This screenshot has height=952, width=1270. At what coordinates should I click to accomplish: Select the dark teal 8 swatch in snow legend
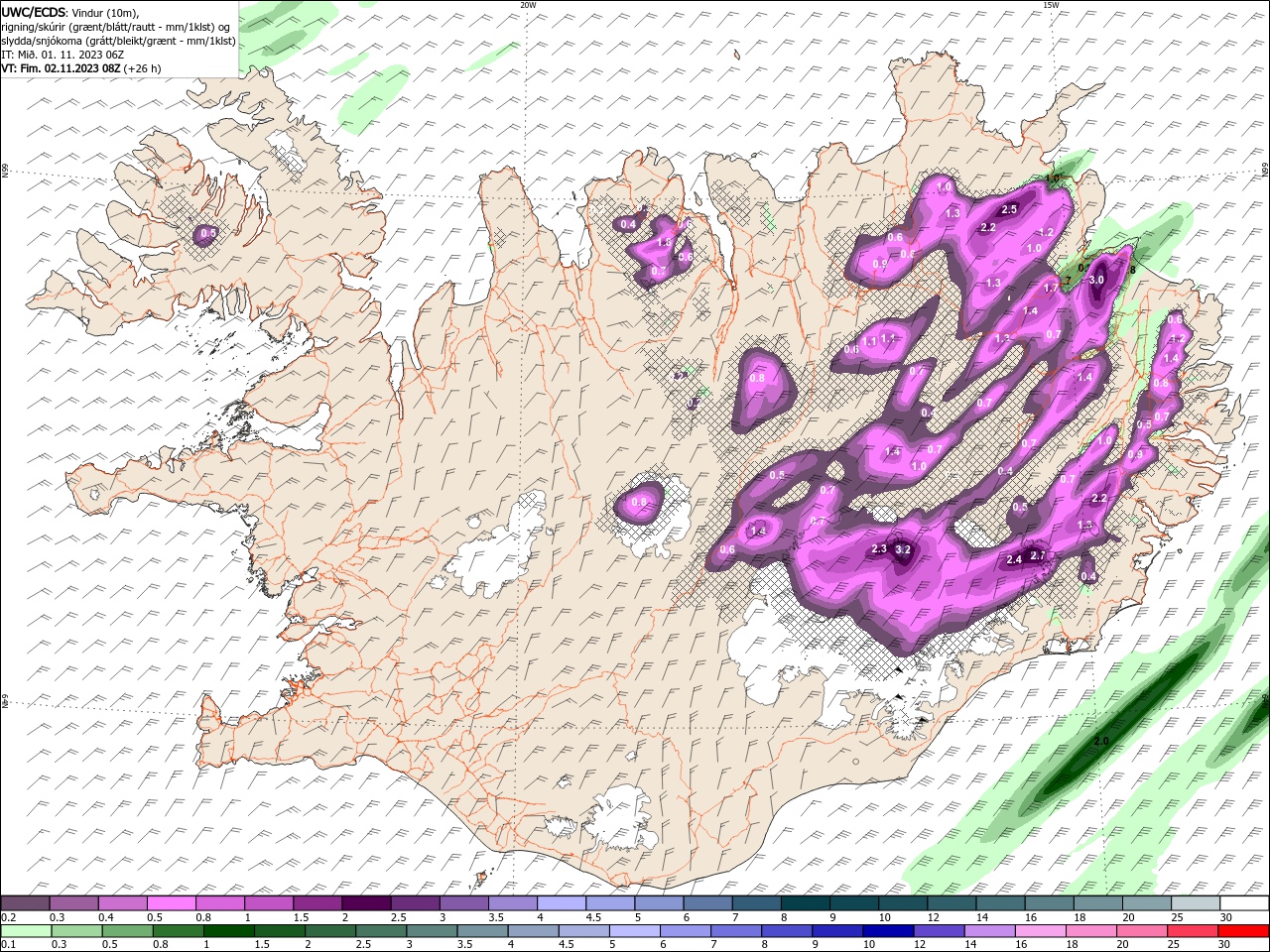[804, 903]
